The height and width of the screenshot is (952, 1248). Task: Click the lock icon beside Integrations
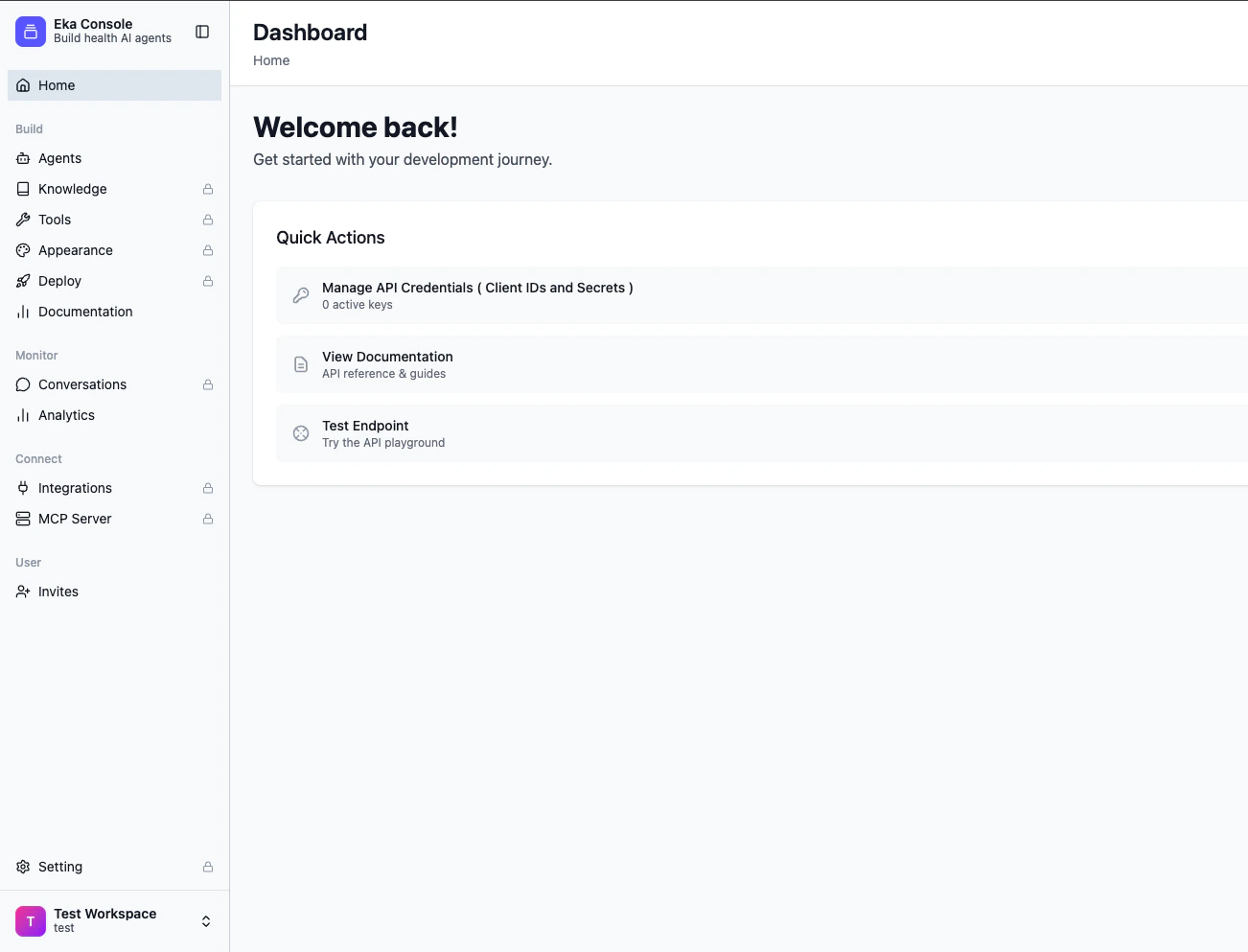click(x=208, y=488)
